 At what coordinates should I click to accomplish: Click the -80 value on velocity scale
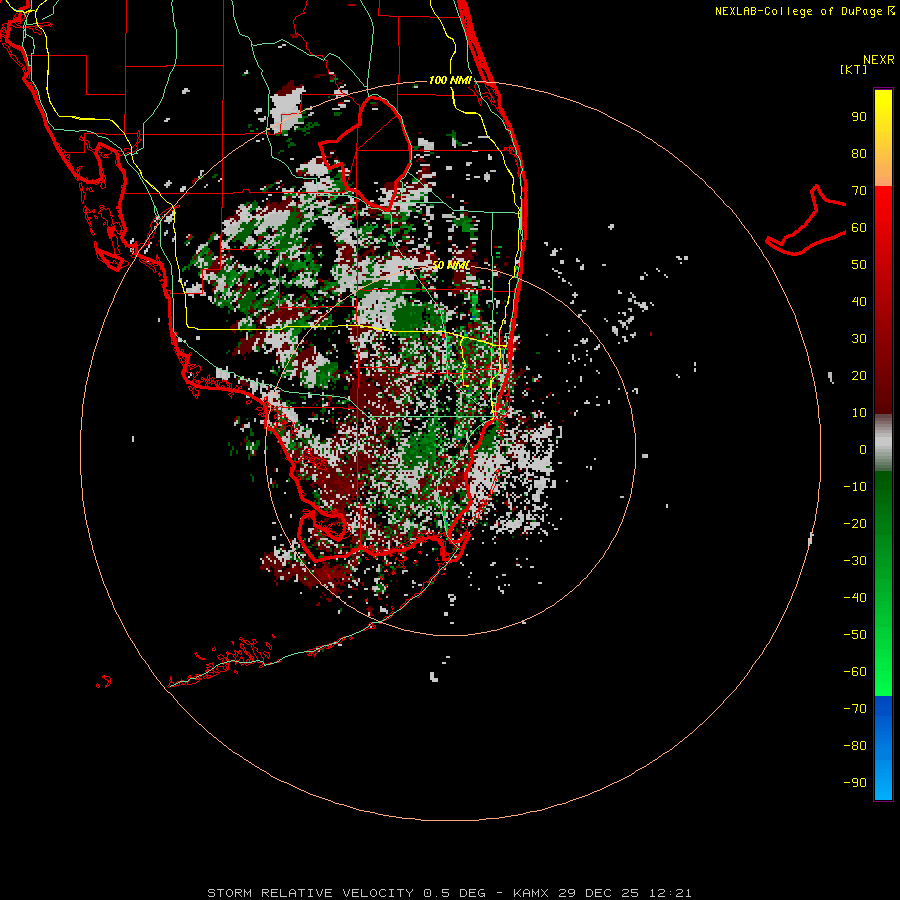[855, 746]
